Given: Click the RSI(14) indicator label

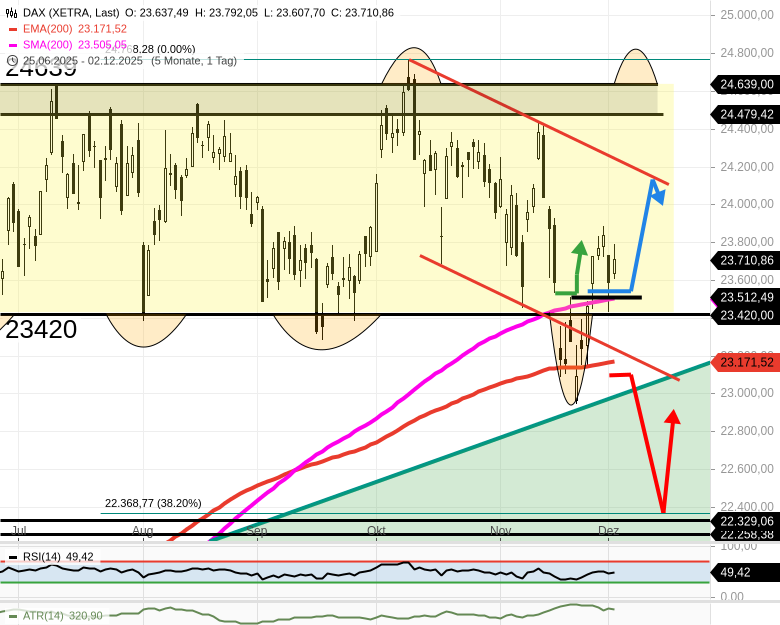Looking at the screenshot, I should tap(42, 557).
